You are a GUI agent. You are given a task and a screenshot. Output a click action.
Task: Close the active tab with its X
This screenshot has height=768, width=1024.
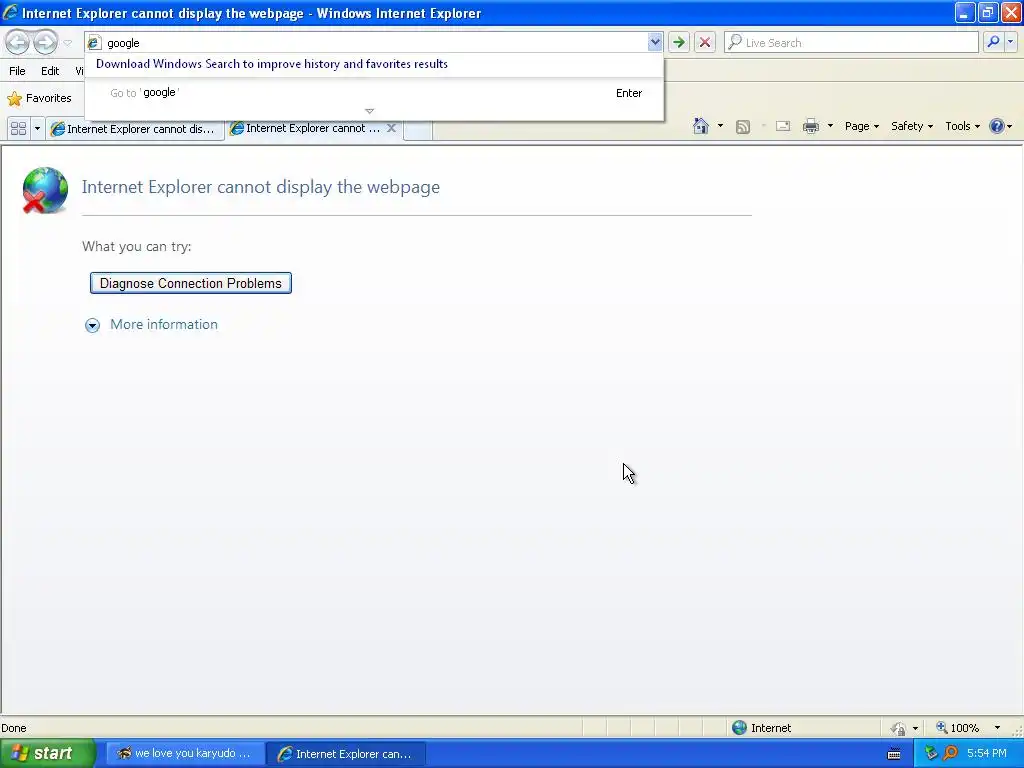pyautogui.click(x=391, y=128)
